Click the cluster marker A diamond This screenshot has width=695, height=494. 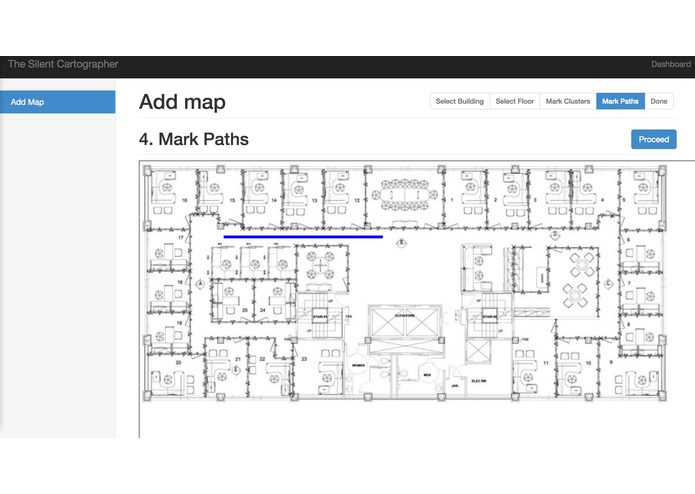pyautogui.click(x=200, y=284)
